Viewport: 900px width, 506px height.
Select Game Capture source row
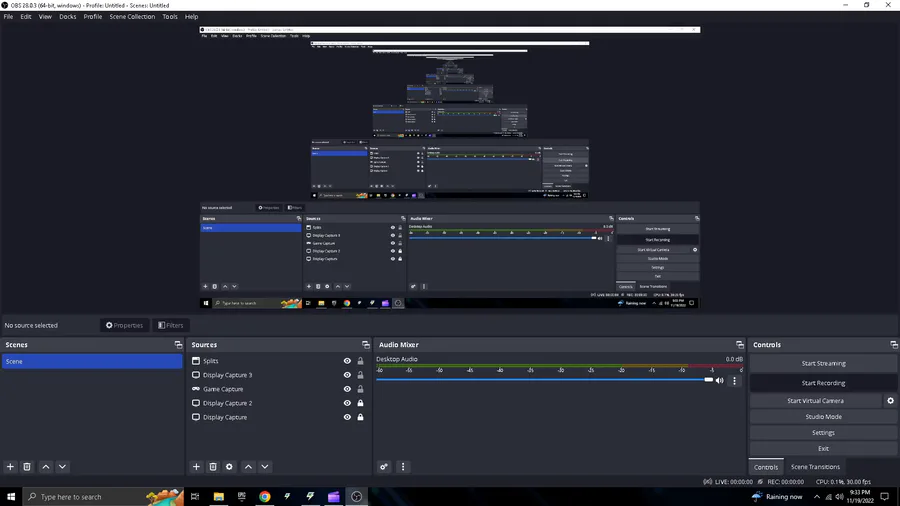click(x=279, y=389)
